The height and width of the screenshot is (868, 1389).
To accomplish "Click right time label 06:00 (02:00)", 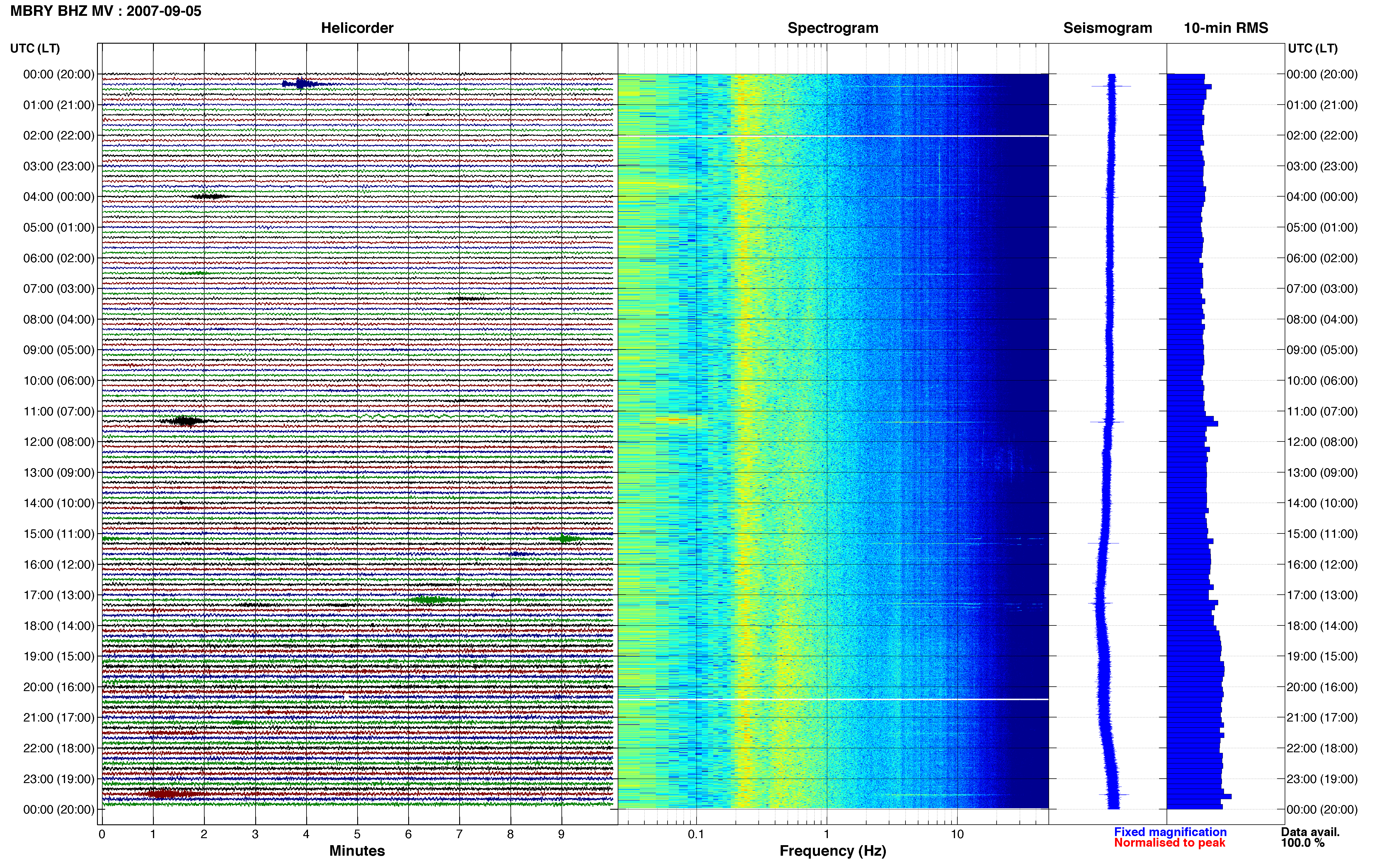I will 1322,258.
